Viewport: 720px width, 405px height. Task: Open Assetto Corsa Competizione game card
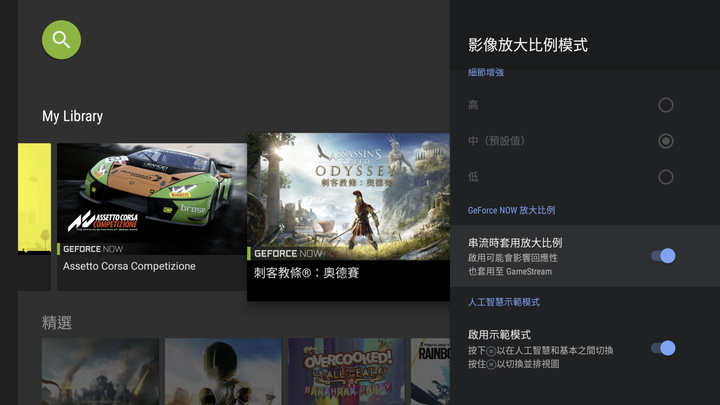(x=152, y=217)
